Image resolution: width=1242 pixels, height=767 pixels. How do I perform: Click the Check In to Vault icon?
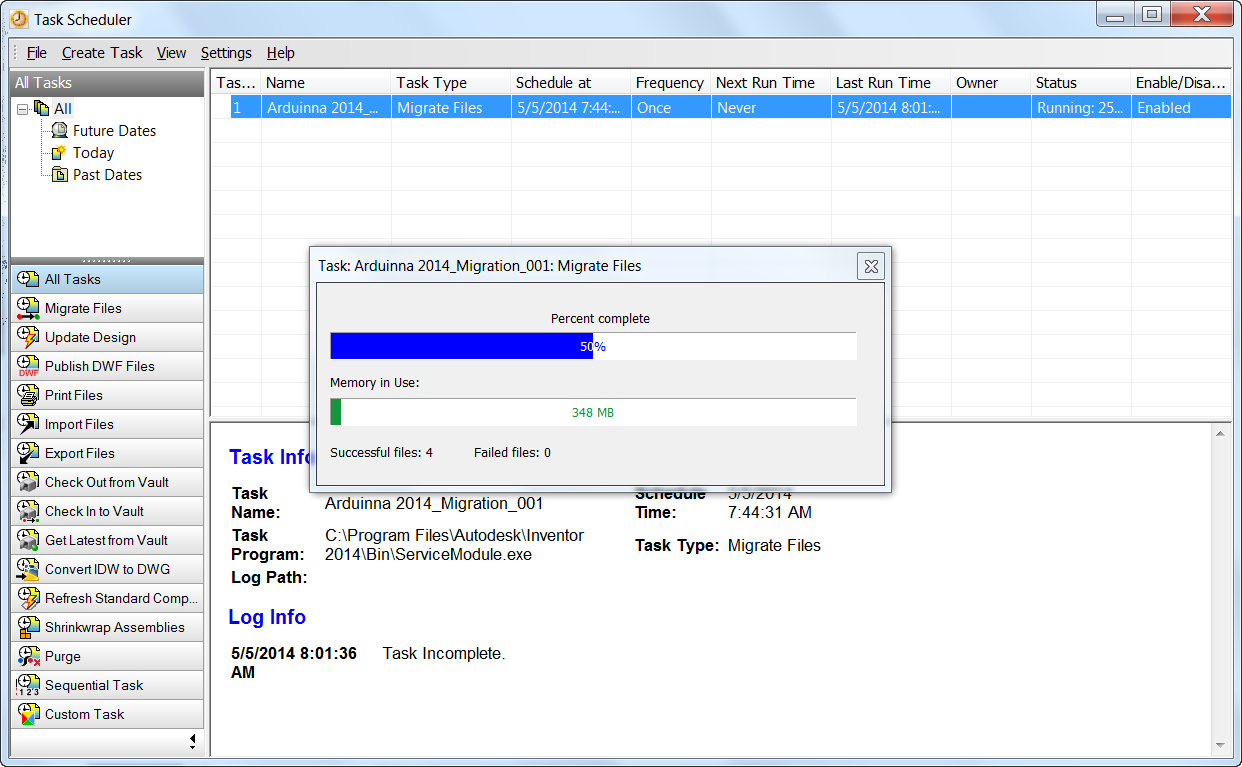click(28, 511)
